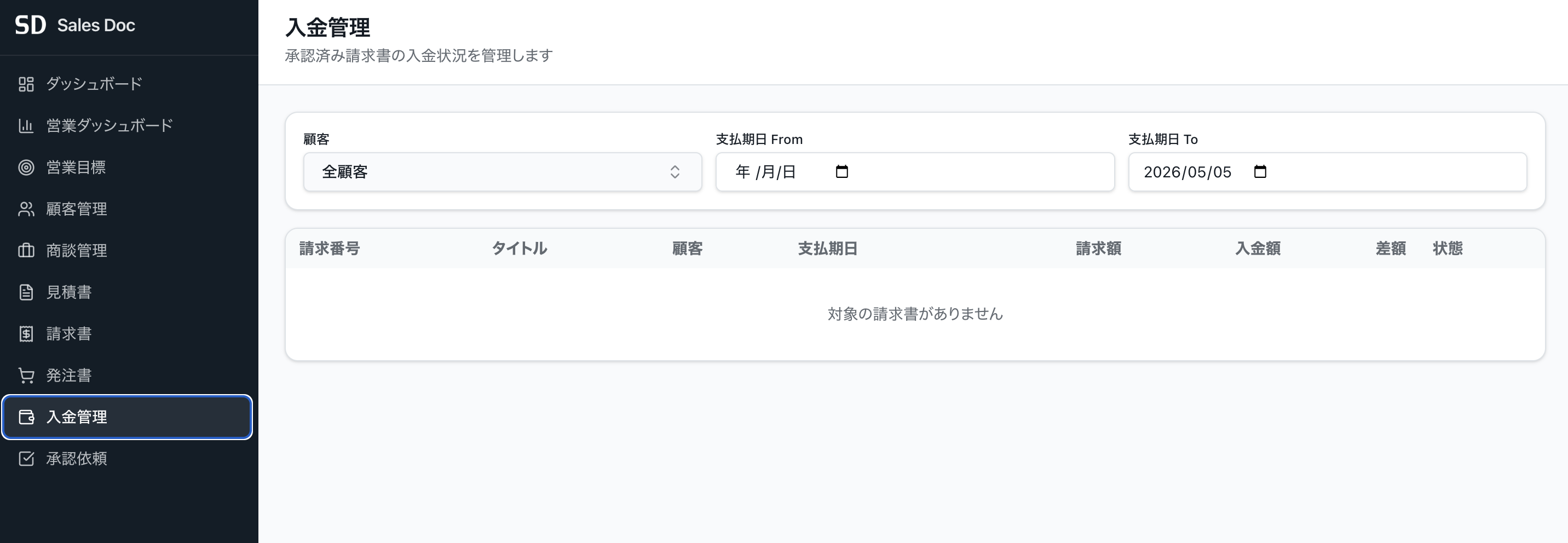Viewport: 1568px width, 543px height.
Task: Click the Sales Doc brand name
Action: pos(96,25)
